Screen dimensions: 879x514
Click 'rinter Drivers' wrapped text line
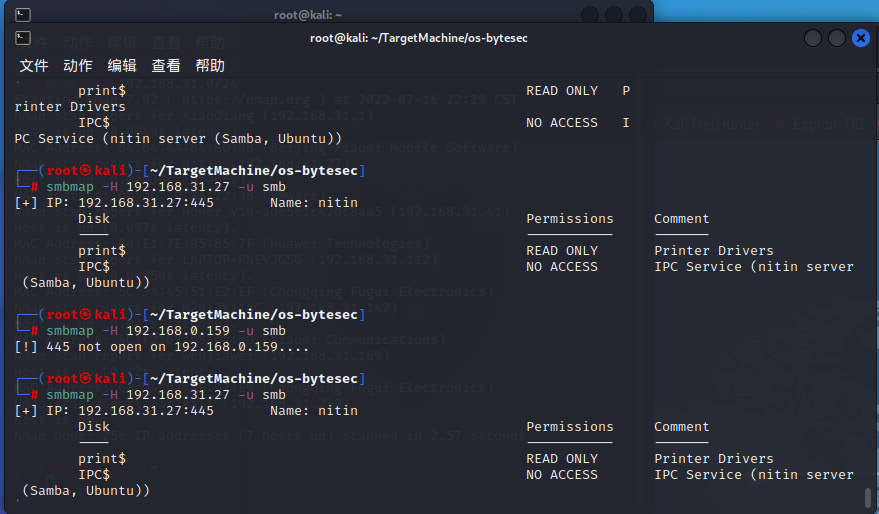point(70,106)
